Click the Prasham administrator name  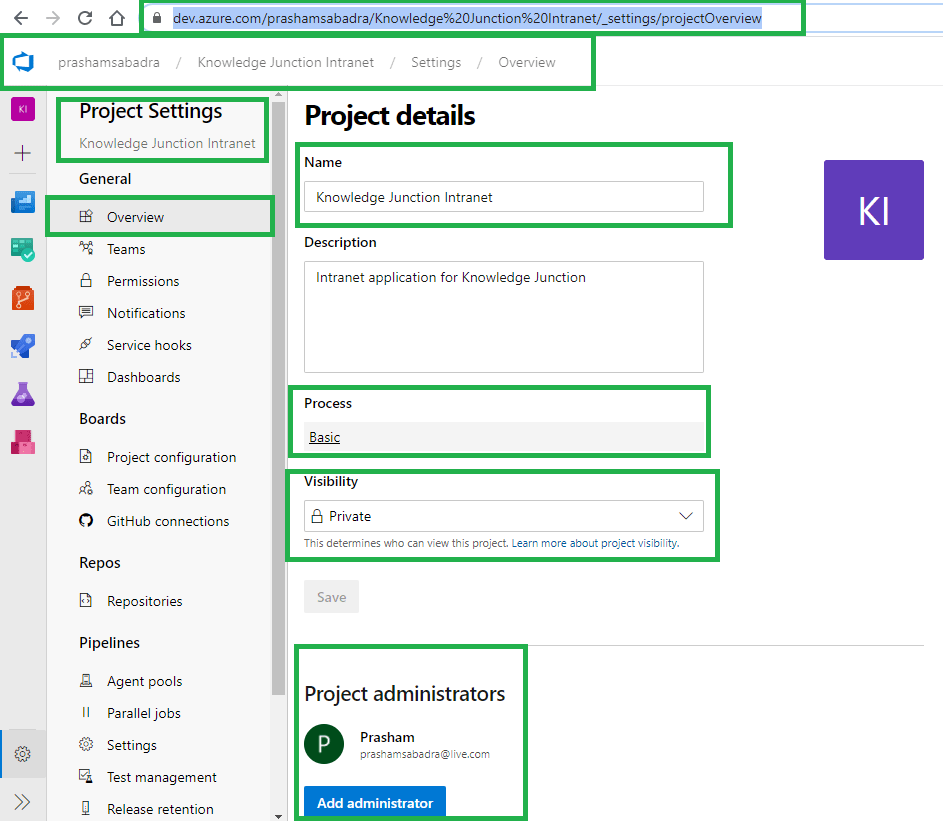pos(387,737)
